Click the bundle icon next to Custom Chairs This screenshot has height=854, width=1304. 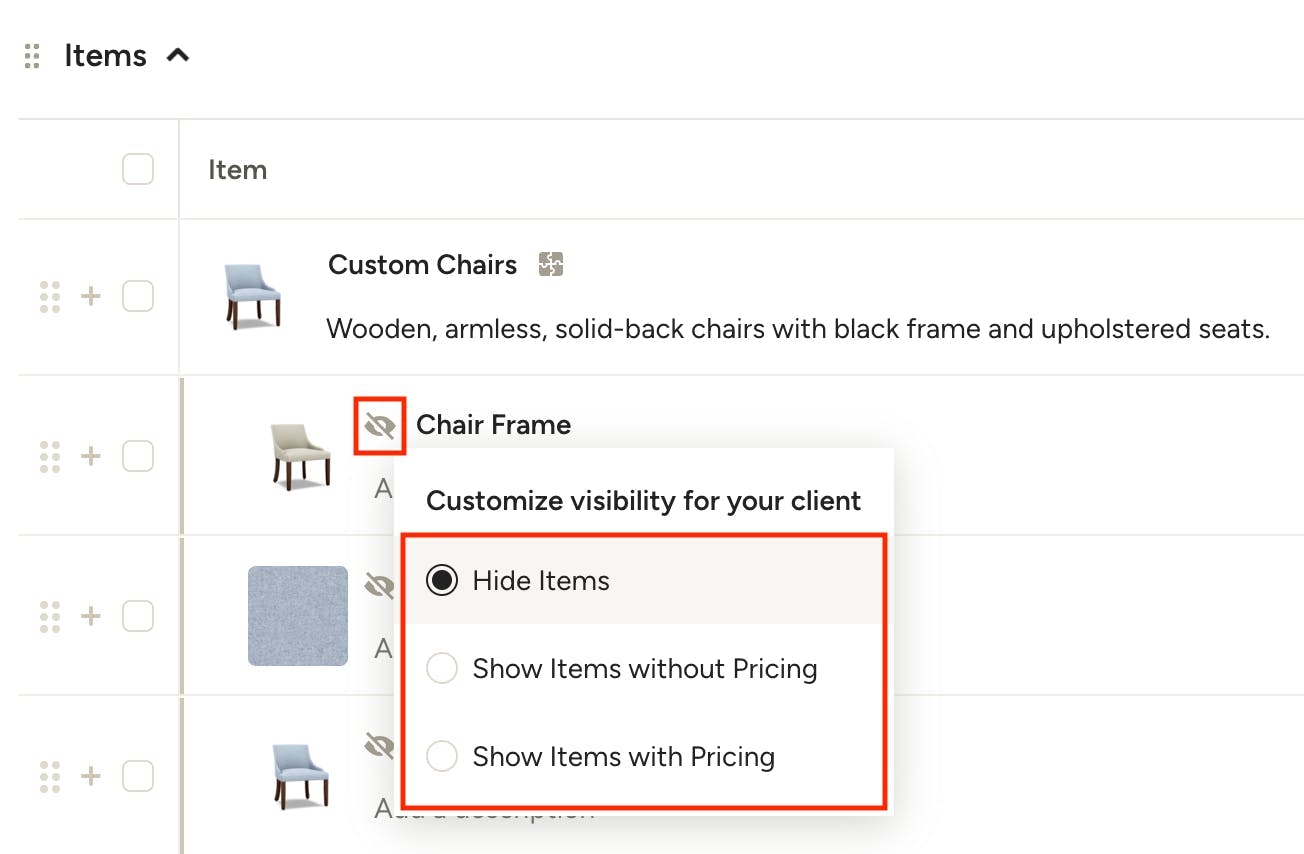click(551, 264)
